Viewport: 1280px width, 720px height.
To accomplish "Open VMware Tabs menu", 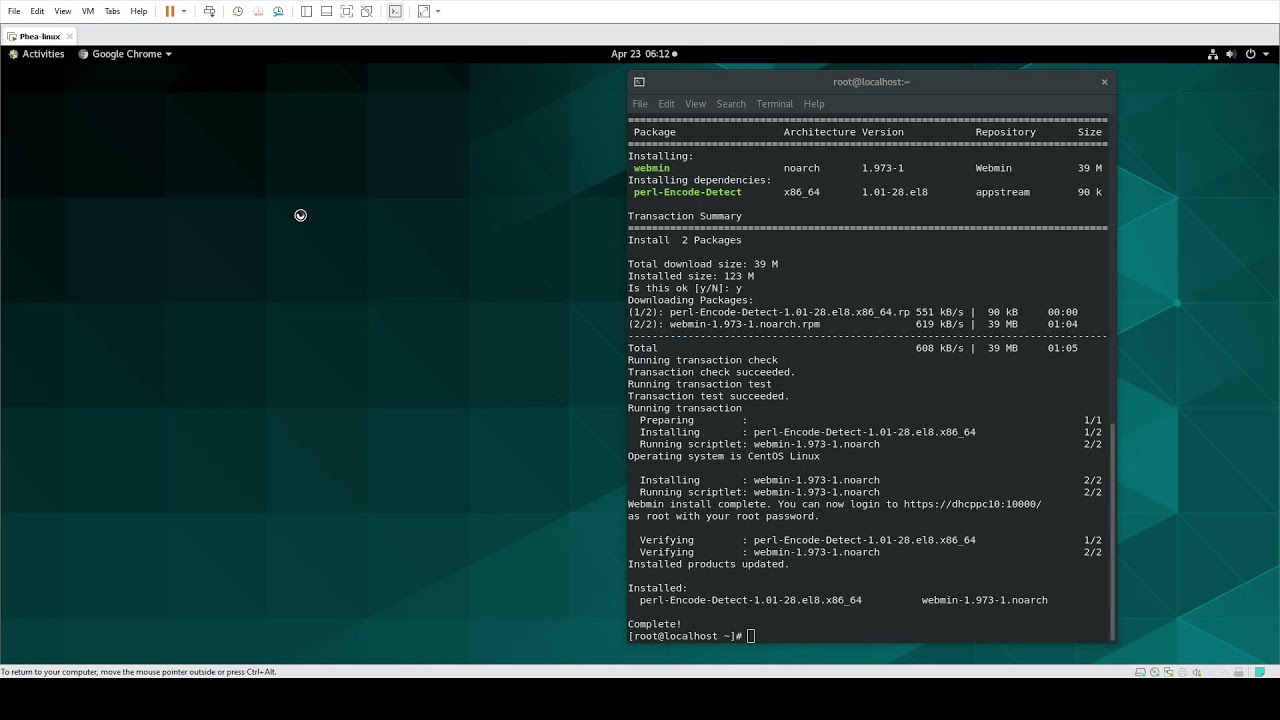I will tap(112, 11).
